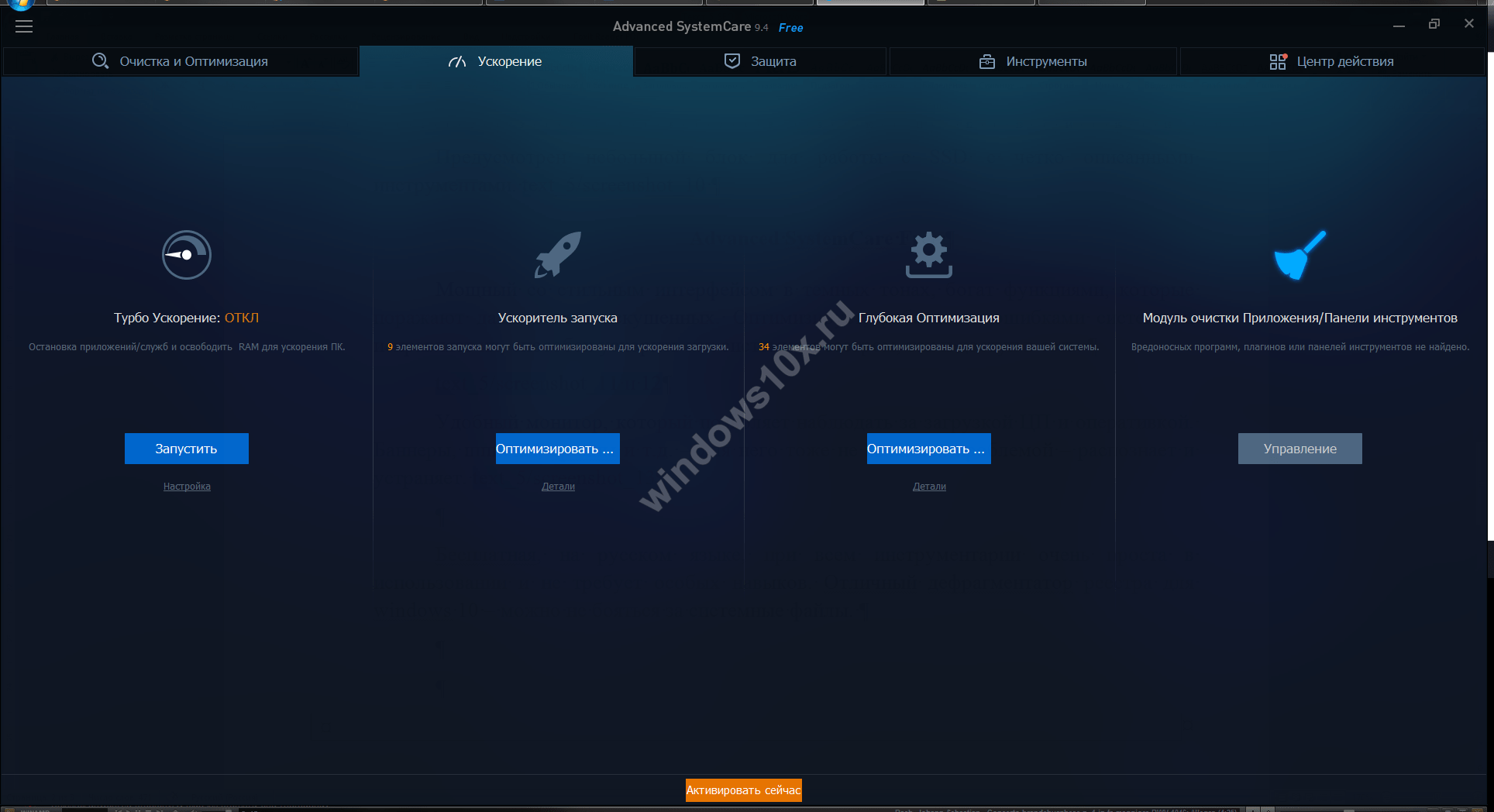Switch to the Очистка и Оптимизация tab
This screenshot has height=812, width=1494.
(181, 61)
